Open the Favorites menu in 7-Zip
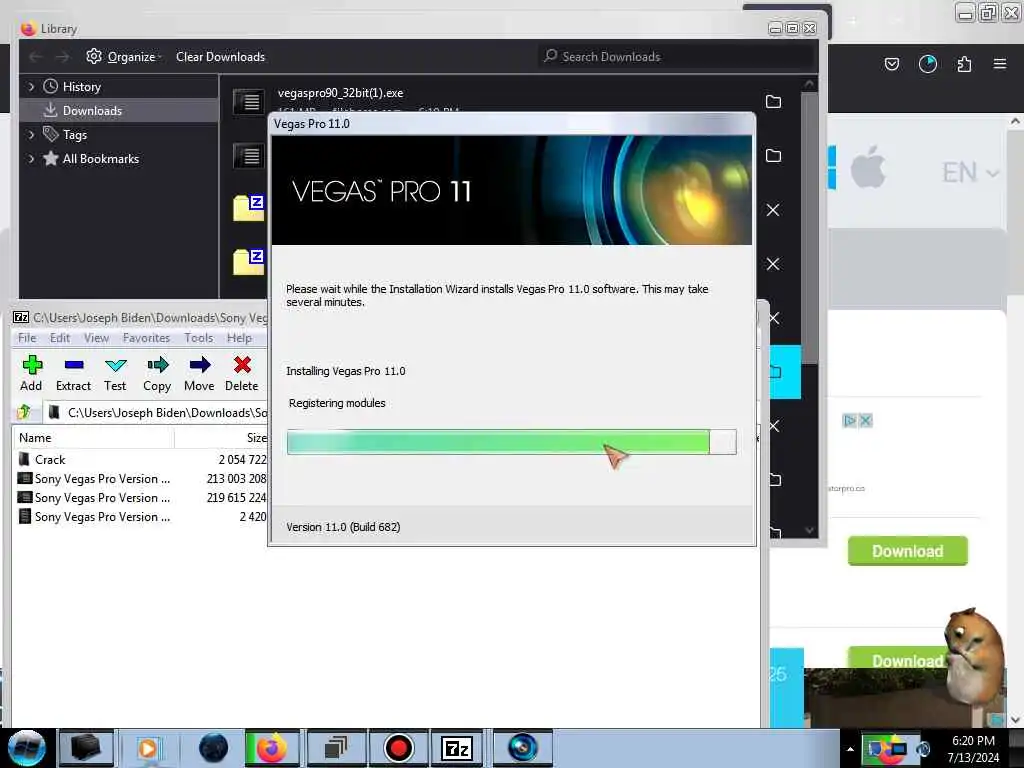Screen dimensions: 1024x768 coord(146,338)
